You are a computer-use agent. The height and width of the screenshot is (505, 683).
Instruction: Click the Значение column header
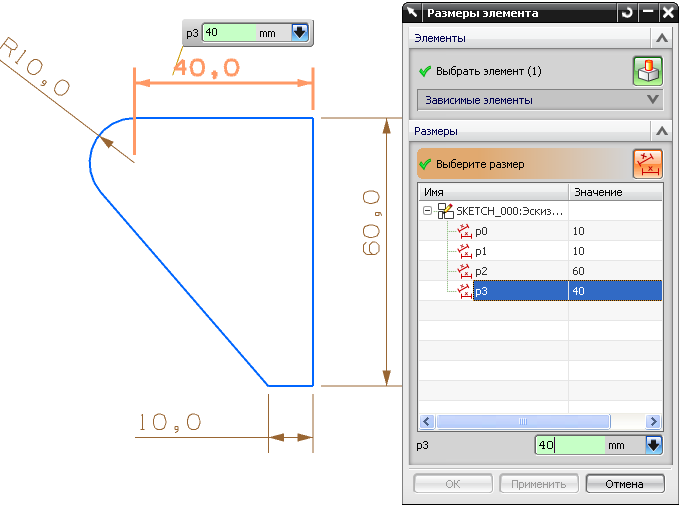pyautogui.click(x=615, y=192)
